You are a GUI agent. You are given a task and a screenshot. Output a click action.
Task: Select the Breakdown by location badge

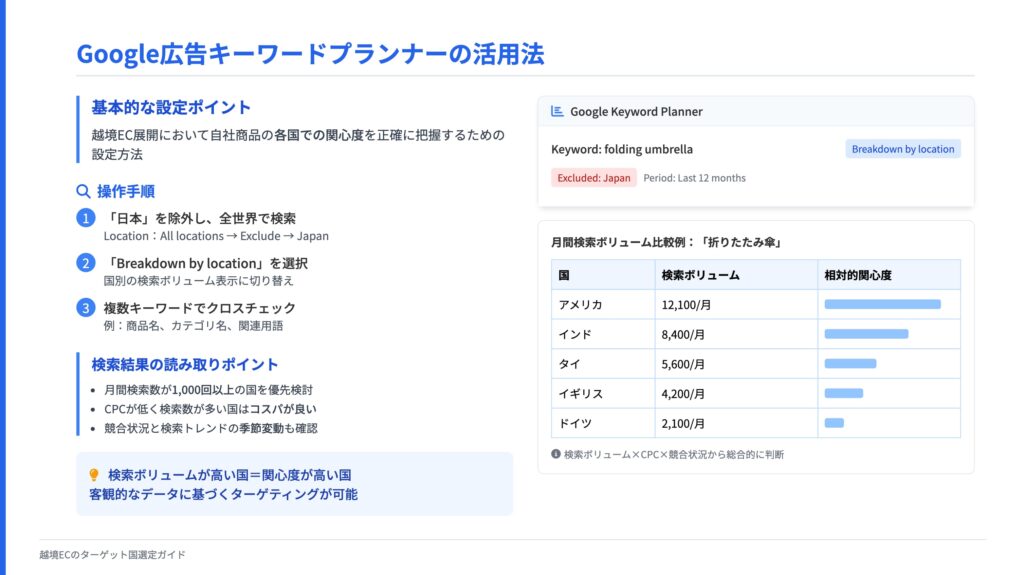coord(903,149)
